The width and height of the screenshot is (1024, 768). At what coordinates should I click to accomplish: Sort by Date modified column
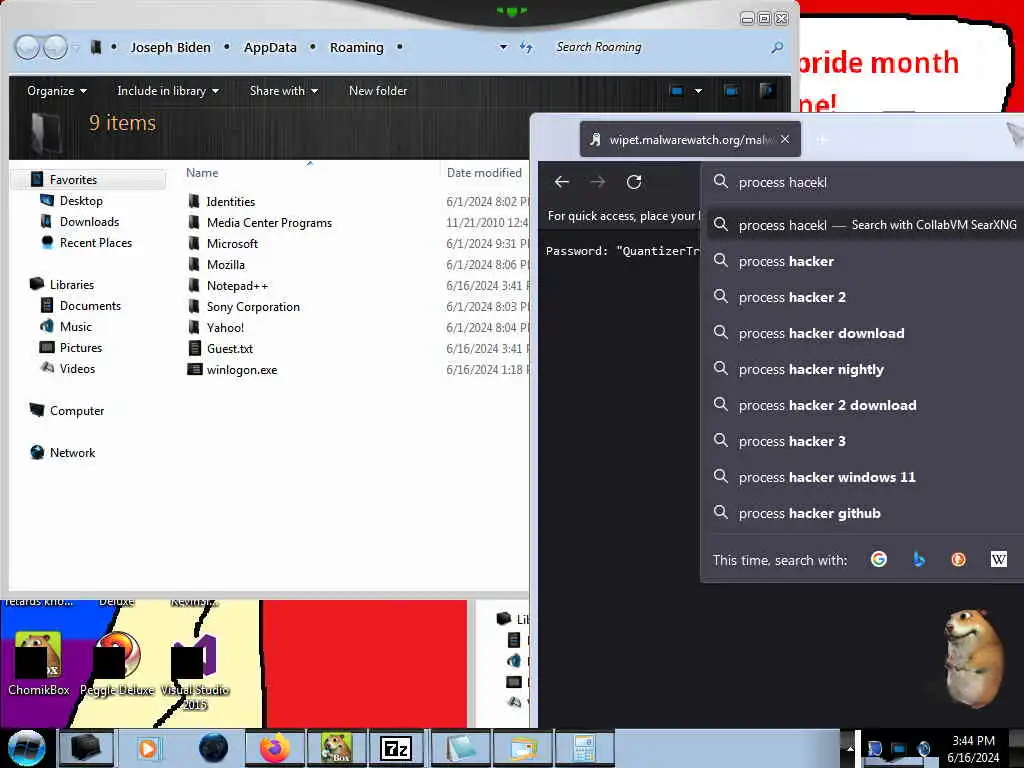tap(484, 173)
